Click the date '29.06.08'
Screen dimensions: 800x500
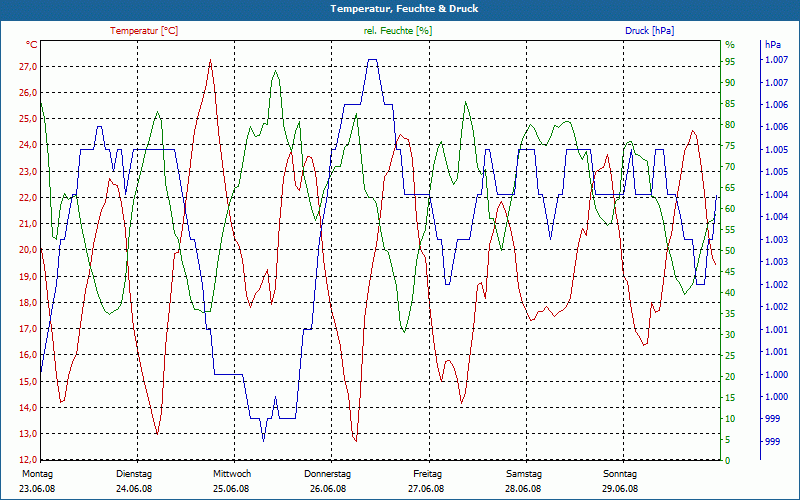620,489
